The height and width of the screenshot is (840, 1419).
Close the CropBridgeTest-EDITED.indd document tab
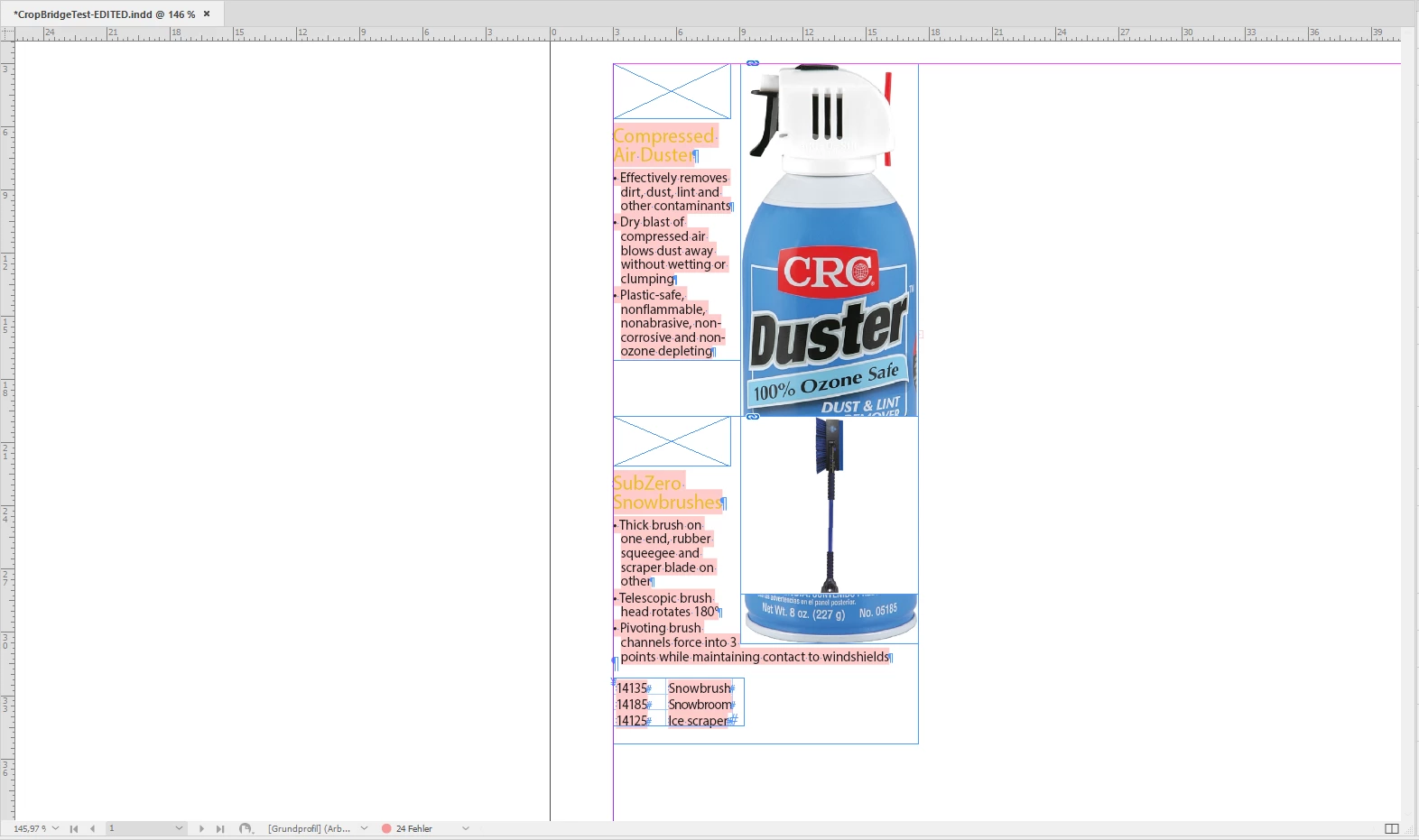pyautogui.click(x=207, y=14)
